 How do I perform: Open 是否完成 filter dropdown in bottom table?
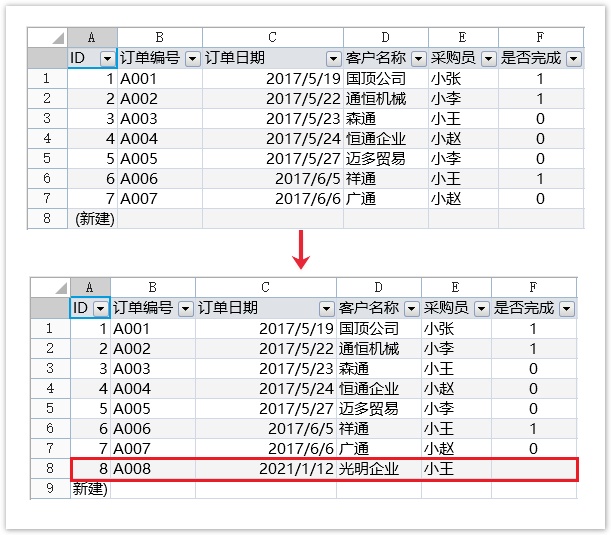(567, 309)
